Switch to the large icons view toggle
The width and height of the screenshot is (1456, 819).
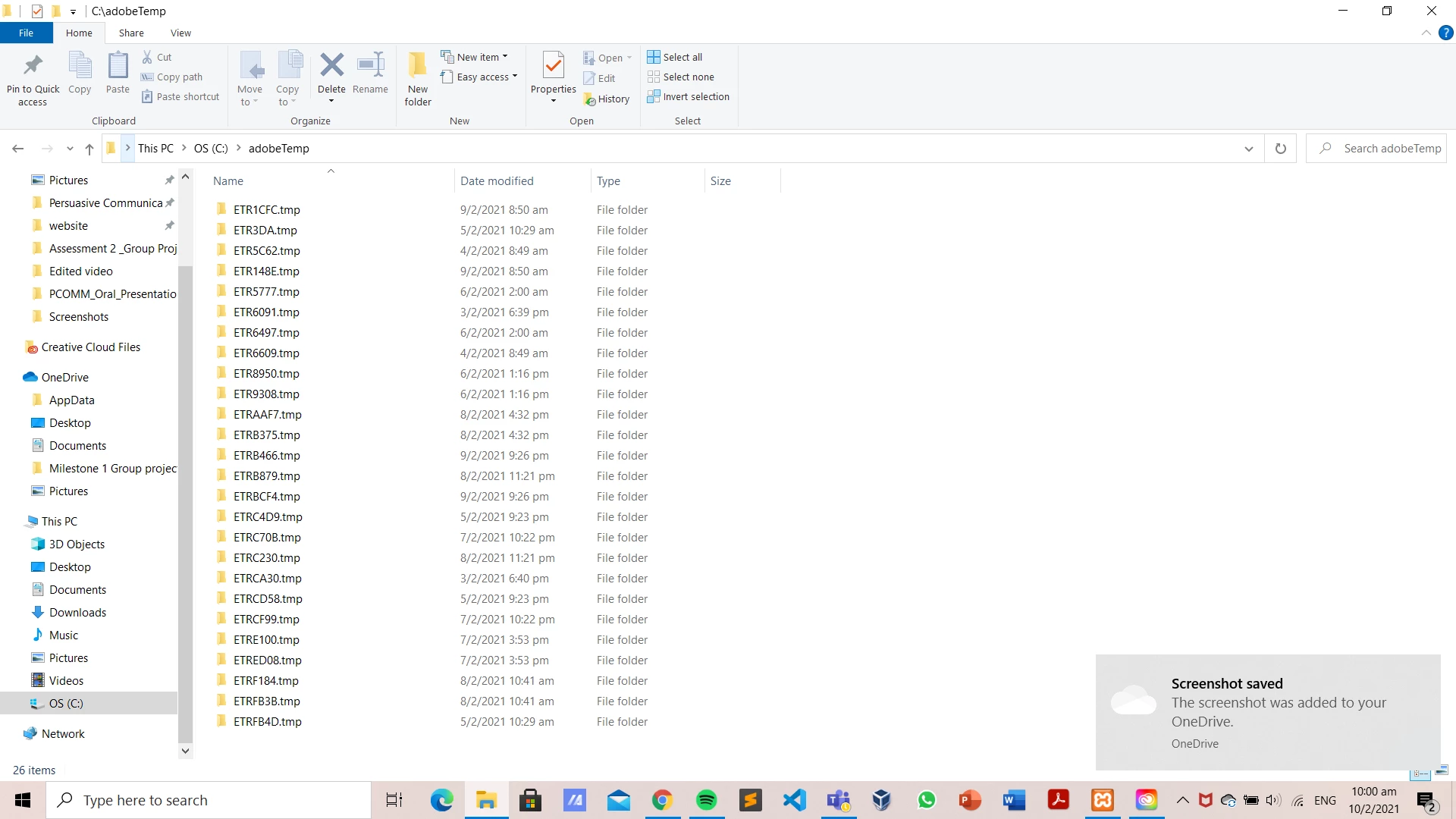(1442, 771)
